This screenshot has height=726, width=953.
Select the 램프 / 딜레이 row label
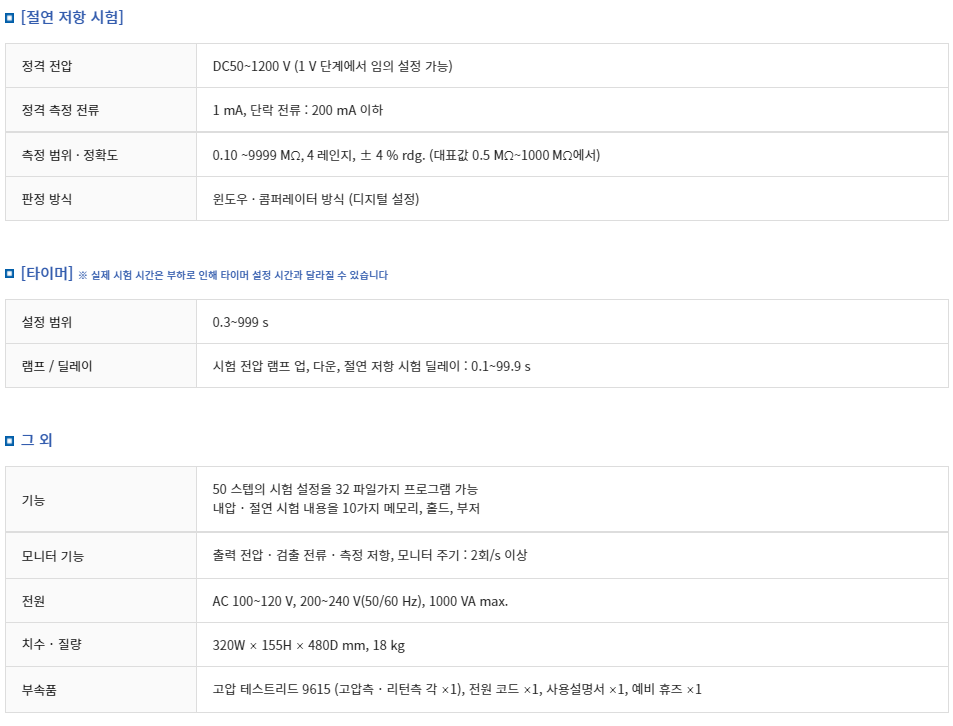[x=57, y=366]
